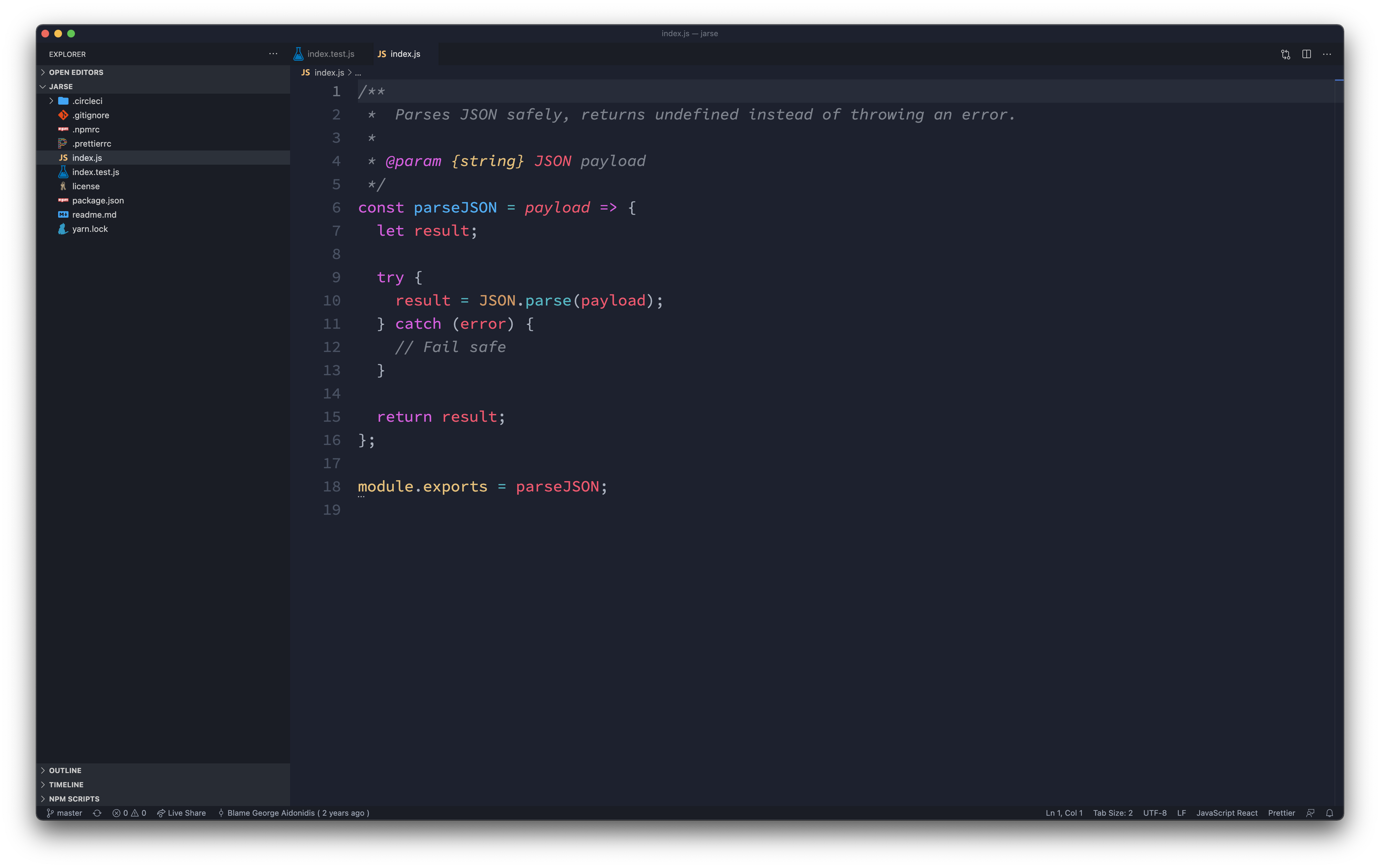Change language mode JavaScript React
This screenshot has width=1380, height=868.
click(x=1227, y=813)
